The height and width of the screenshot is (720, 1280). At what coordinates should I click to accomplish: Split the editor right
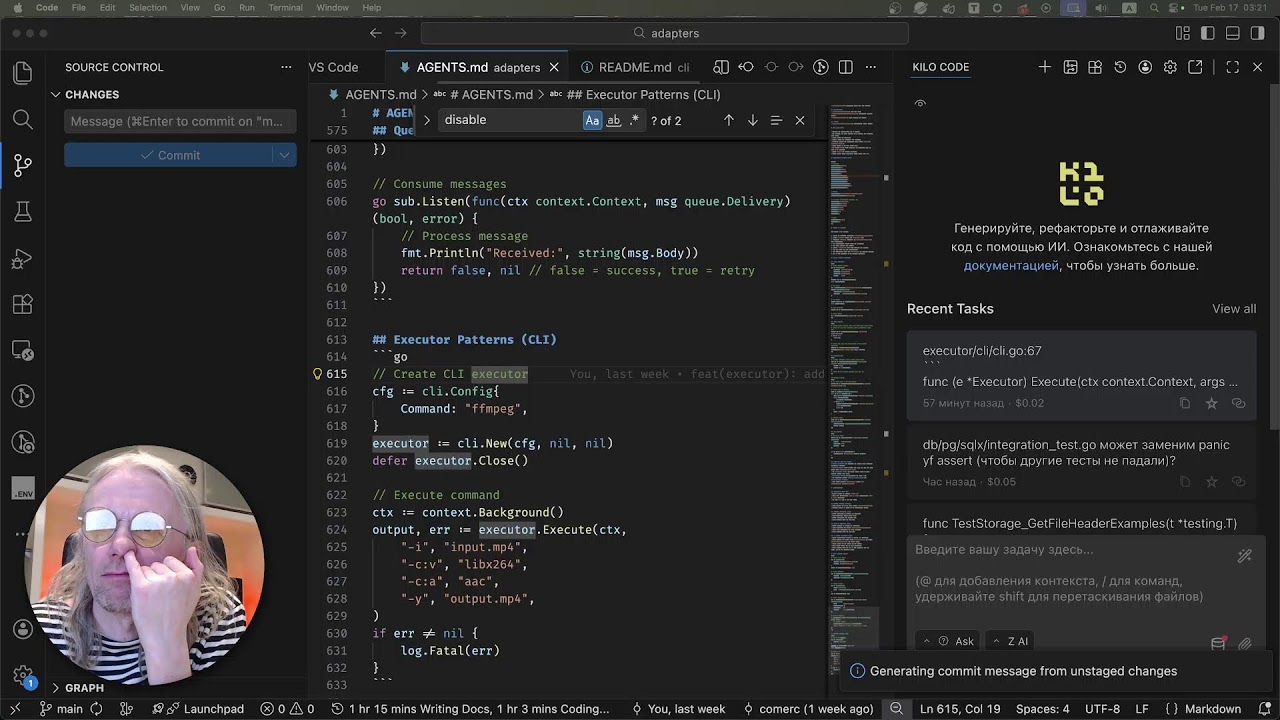tap(846, 67)
